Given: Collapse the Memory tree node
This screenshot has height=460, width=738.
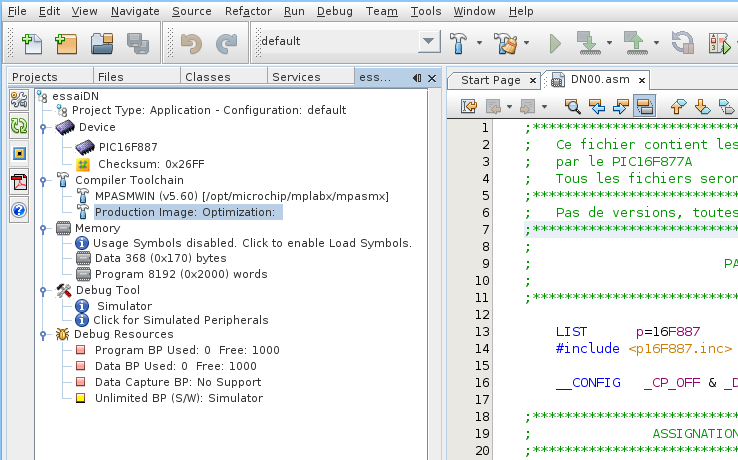Looking at the screenshot, I should click(x=43, y=229).
